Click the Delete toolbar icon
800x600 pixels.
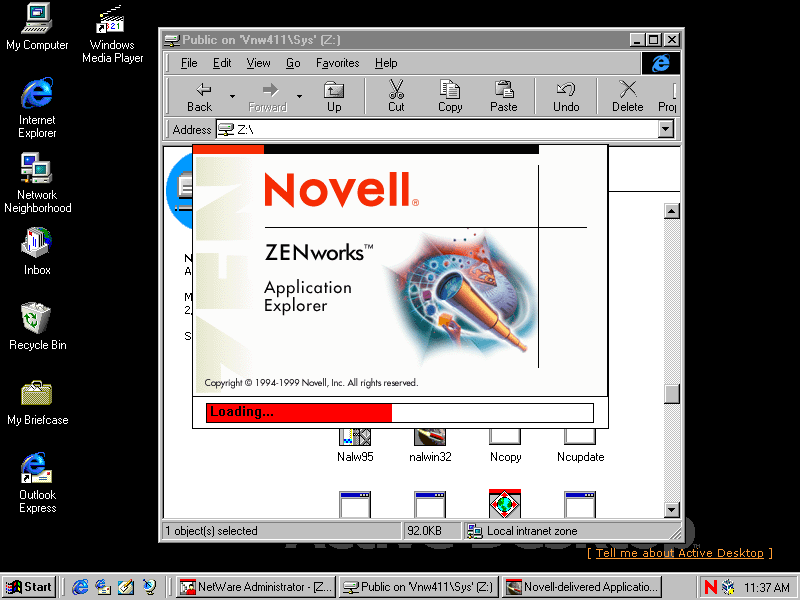point(628,97)
